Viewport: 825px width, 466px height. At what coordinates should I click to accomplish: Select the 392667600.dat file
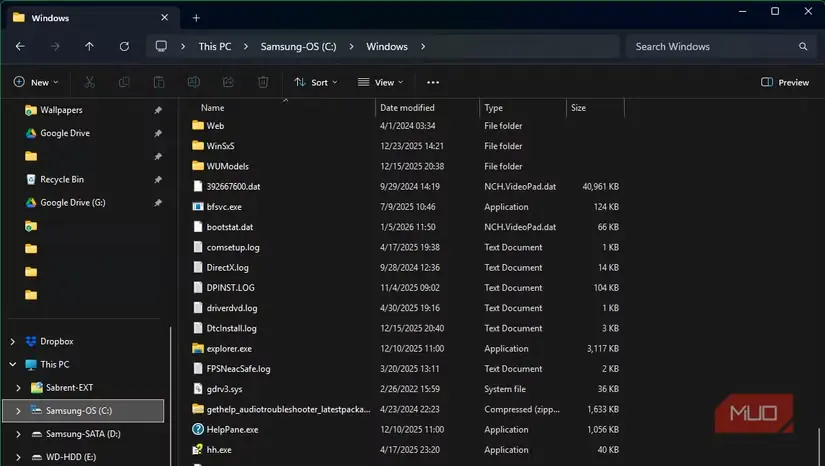233,186
